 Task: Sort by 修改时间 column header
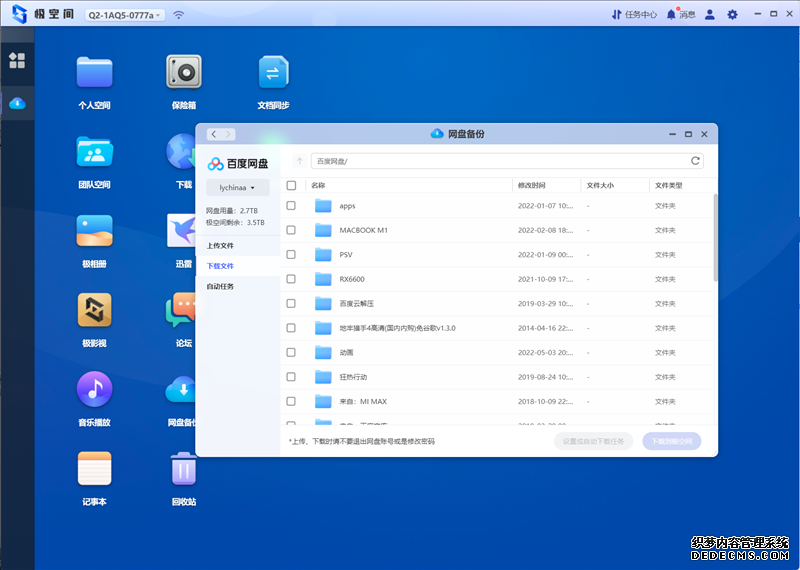(x=532, y=185)
